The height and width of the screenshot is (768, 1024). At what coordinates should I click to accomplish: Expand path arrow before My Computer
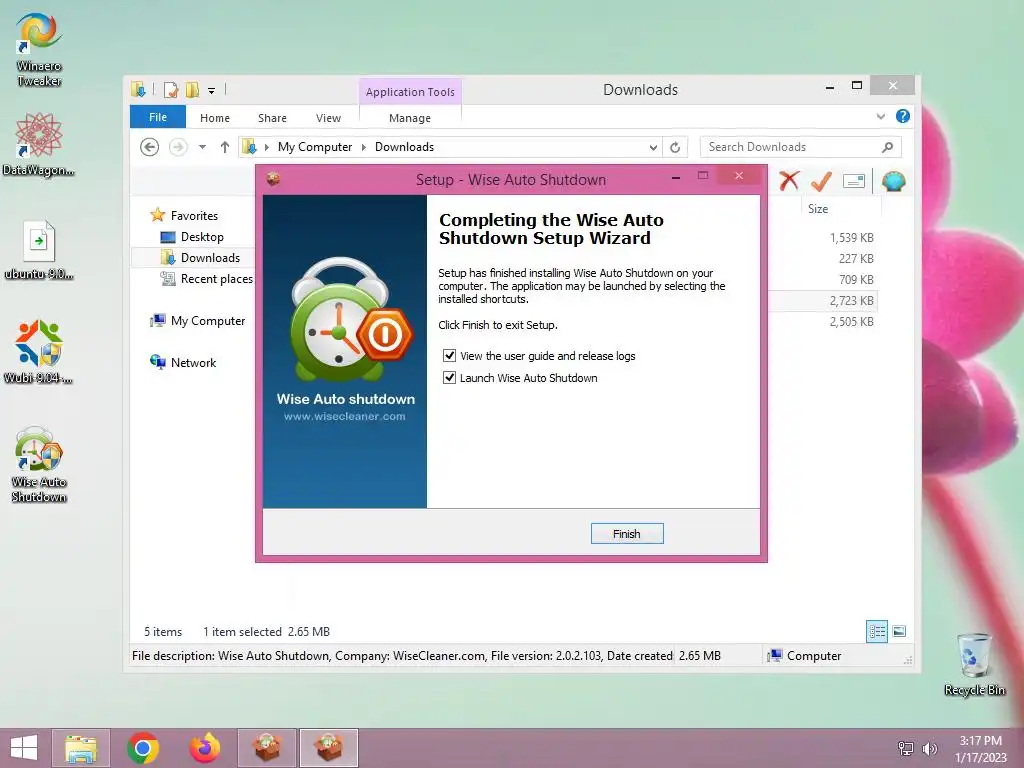click(x=266, y=148)
